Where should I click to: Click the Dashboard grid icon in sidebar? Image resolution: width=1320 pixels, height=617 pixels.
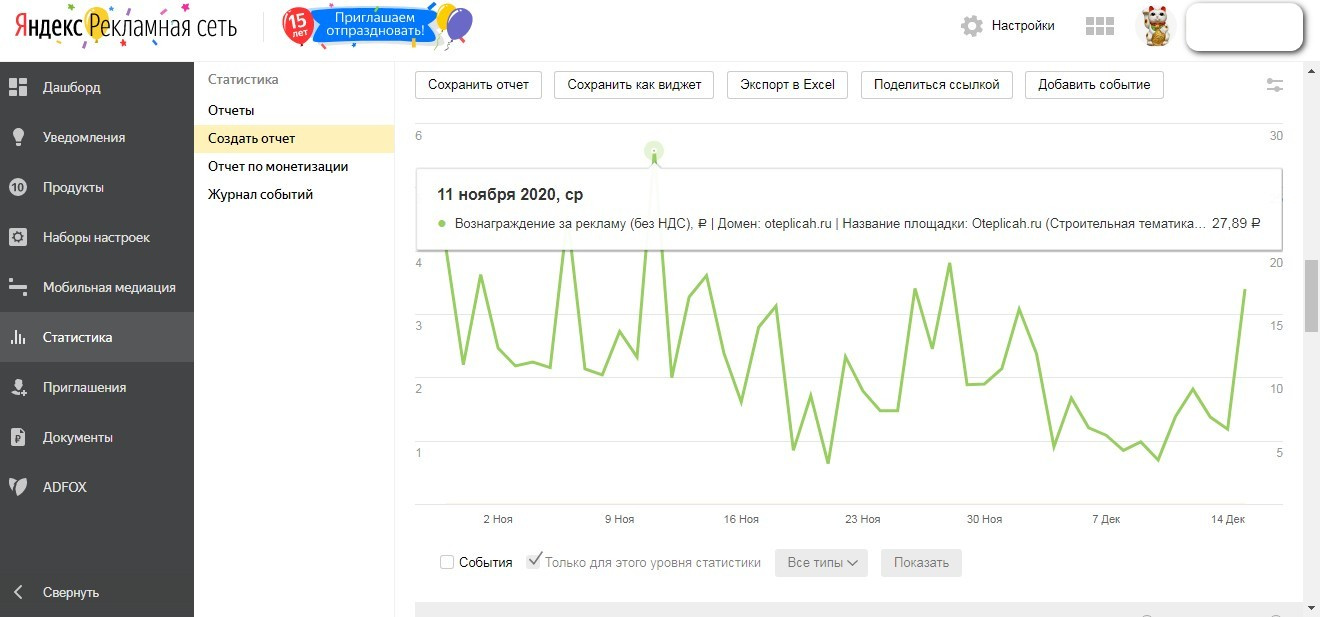pos(18,87)
